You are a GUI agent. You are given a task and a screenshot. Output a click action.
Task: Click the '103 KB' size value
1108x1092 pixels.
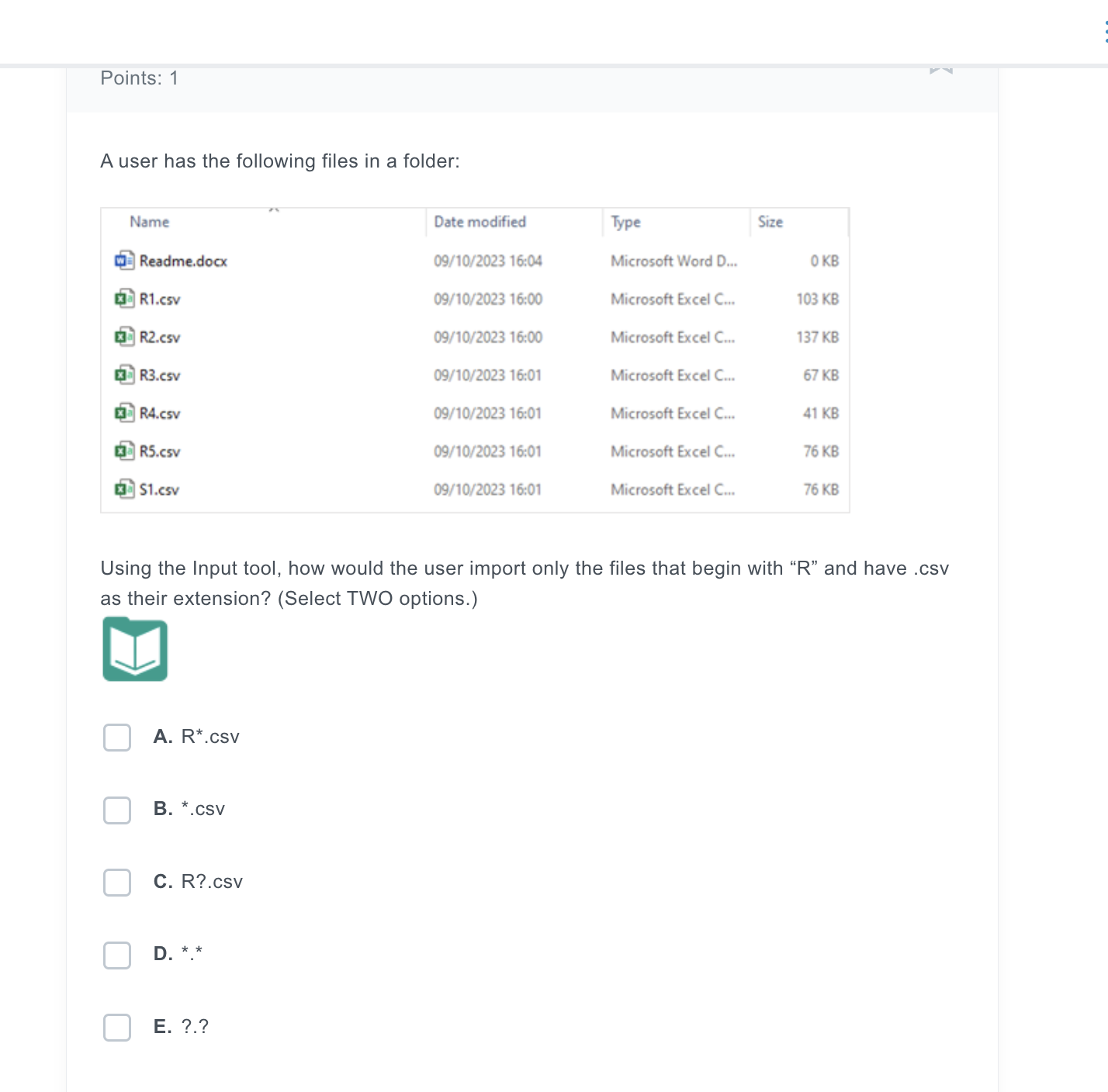click(x=818, y=299)
